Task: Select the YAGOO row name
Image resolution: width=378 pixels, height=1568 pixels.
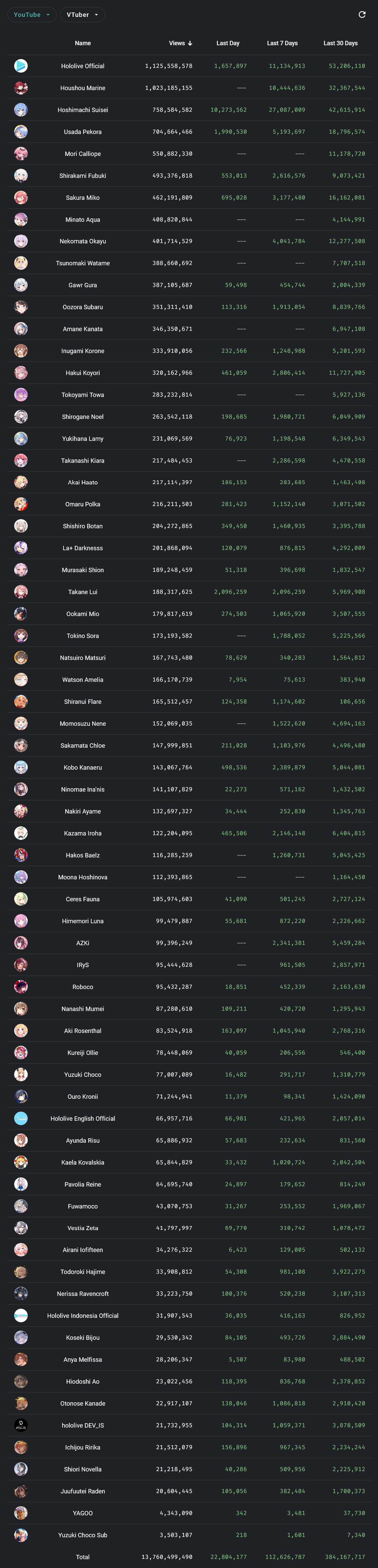Action: pyautogui.click(x=83, y=1513)
